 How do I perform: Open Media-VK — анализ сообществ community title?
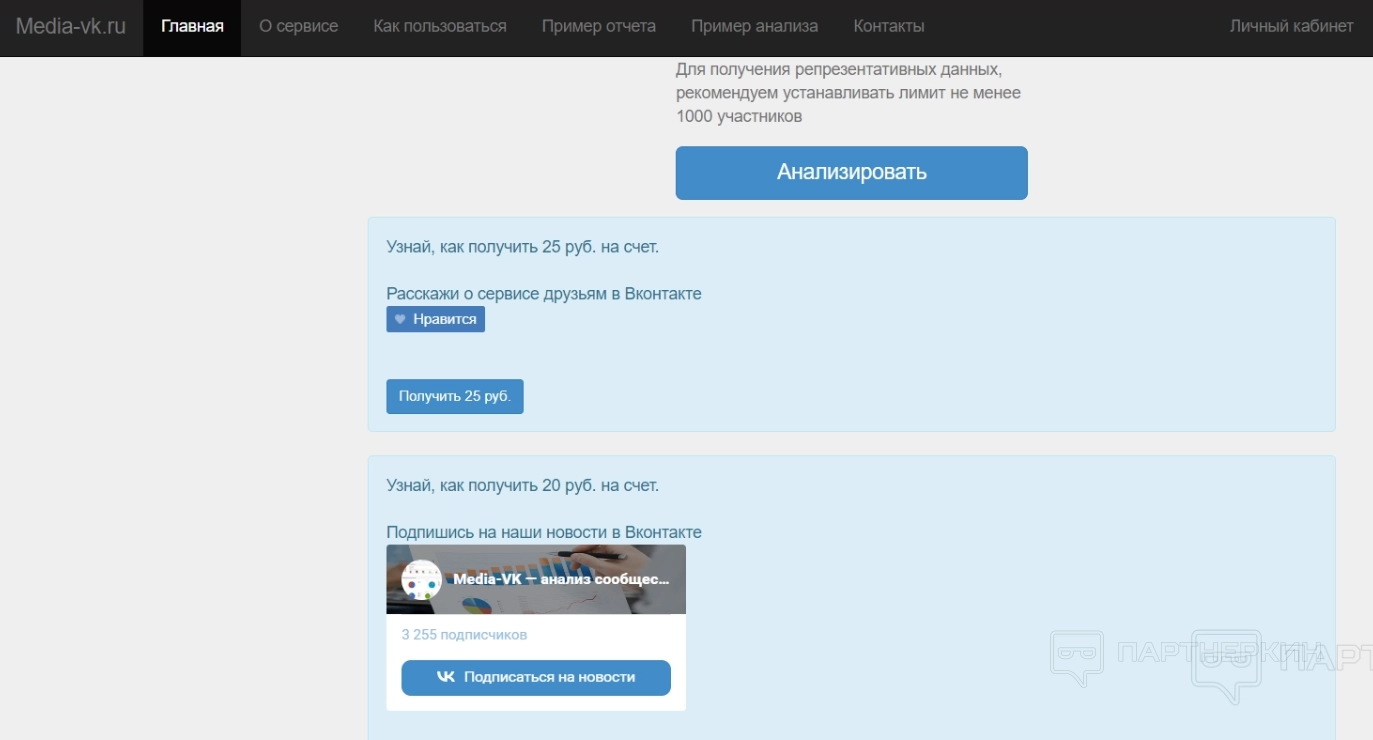[x=562, y=579]
